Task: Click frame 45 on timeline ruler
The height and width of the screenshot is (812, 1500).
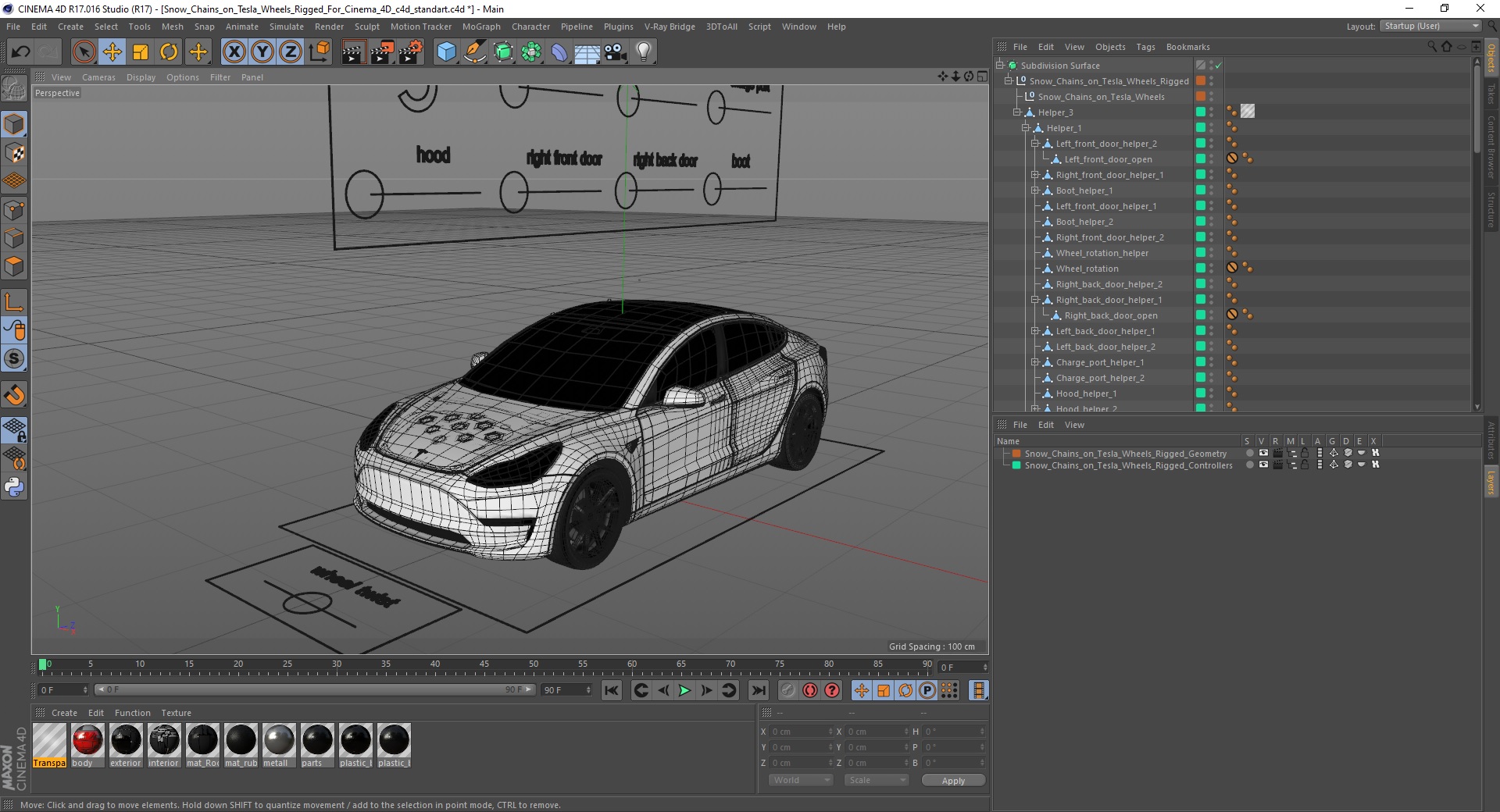Action: coord(484,666)
